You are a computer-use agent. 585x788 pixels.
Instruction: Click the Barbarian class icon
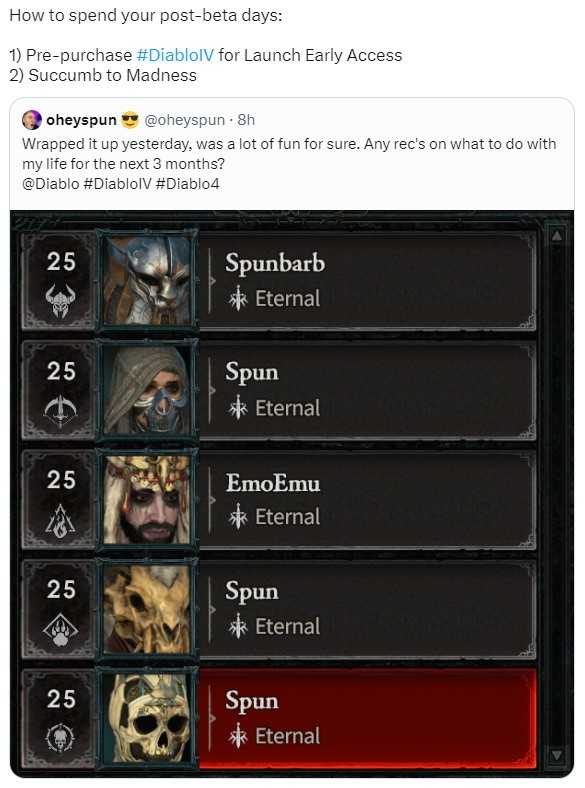[60, 301]
